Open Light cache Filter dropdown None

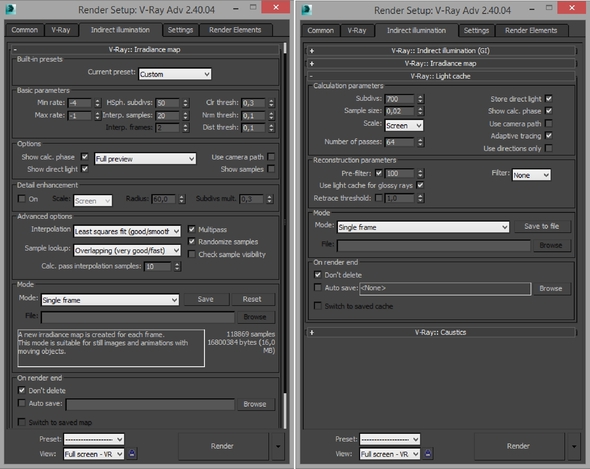pyautogui.click(x=531, y=175)
